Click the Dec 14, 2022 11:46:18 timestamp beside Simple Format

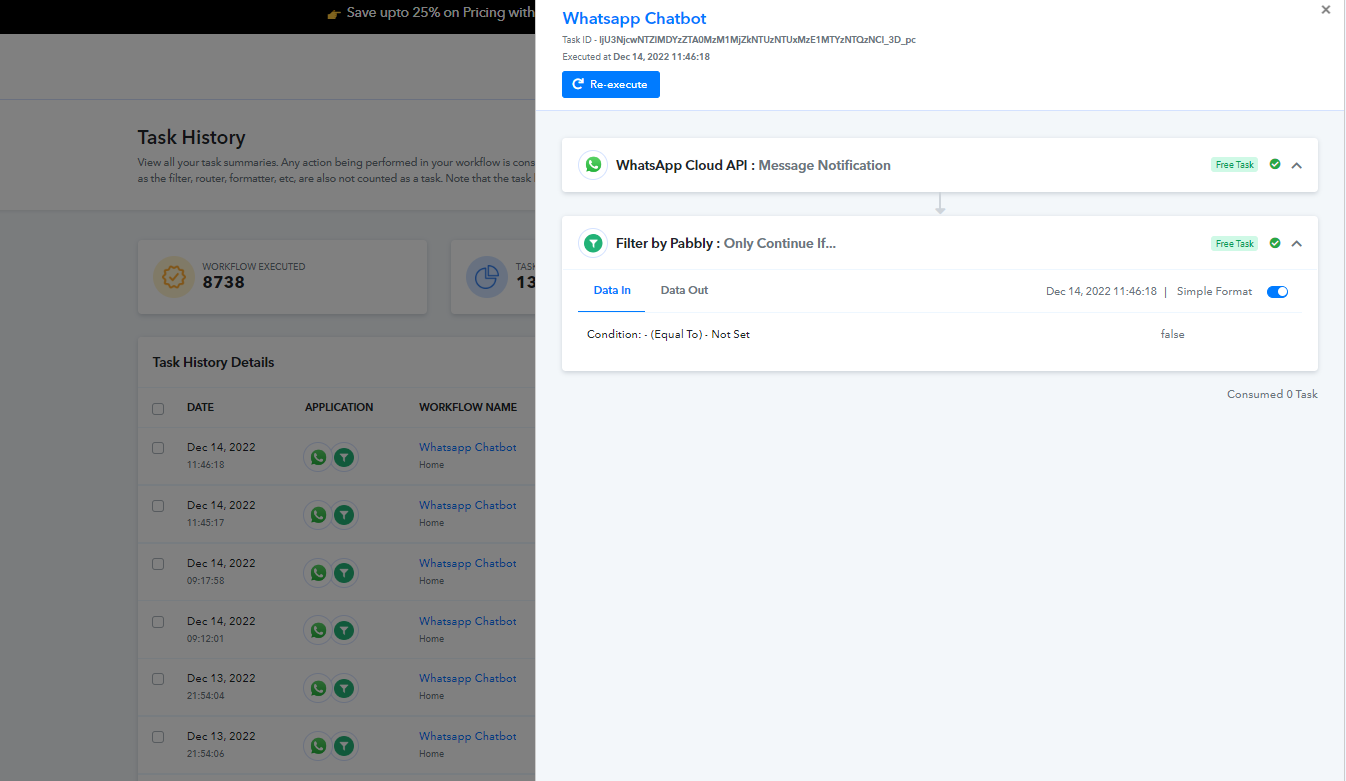point(1101,292)
